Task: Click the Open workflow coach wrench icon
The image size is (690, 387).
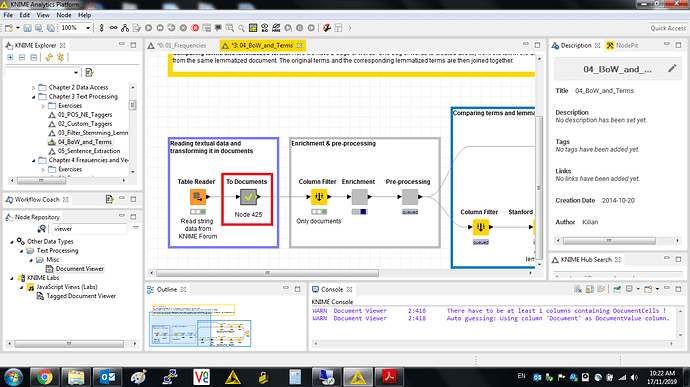Action: coord(326,28)
